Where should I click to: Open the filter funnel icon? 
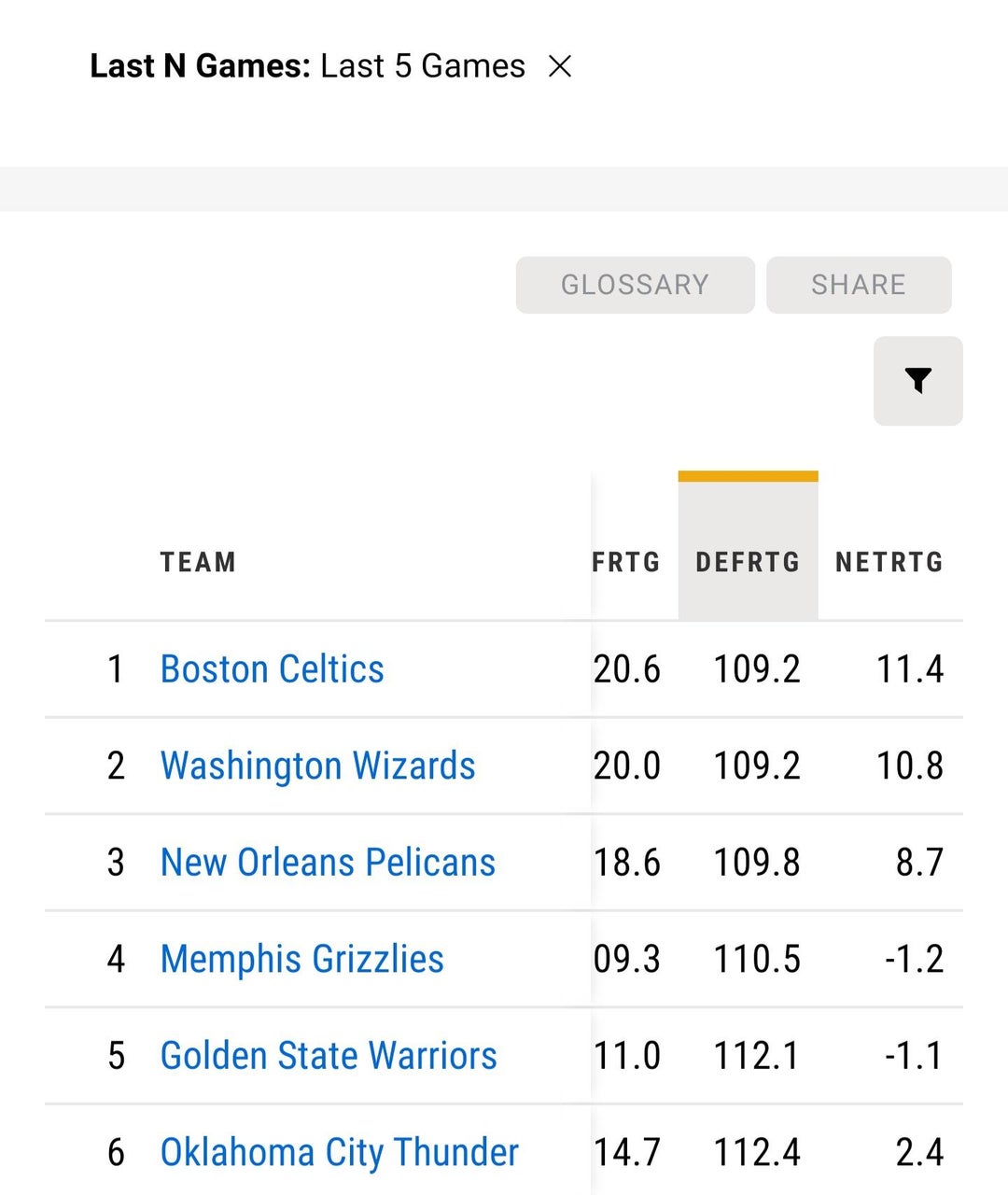point(917,381)
